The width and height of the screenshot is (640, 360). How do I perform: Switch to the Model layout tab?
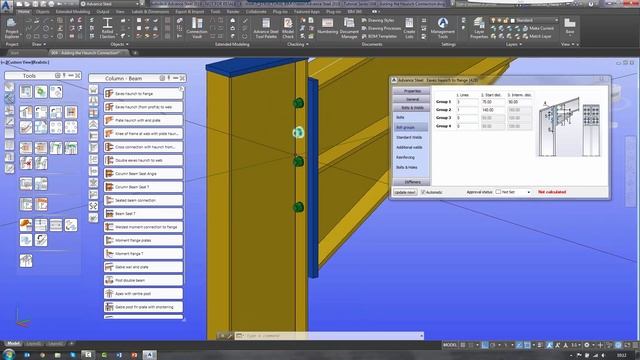tap(13, 344)
